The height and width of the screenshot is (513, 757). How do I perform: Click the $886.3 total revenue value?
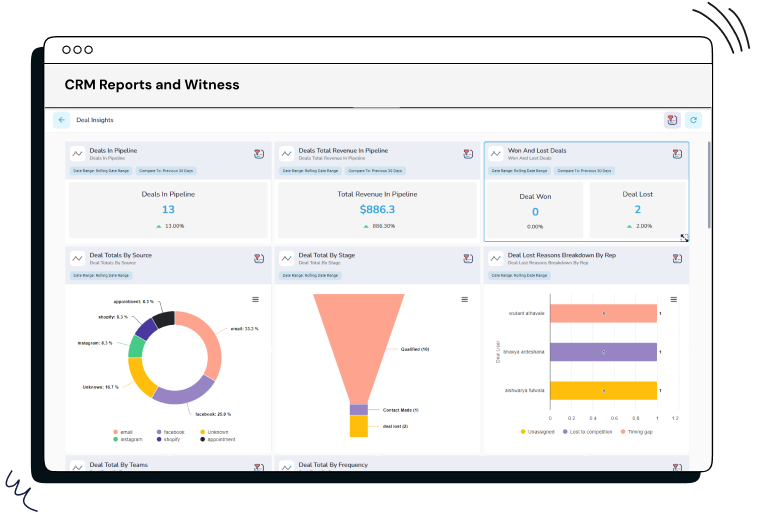[377, 209]
